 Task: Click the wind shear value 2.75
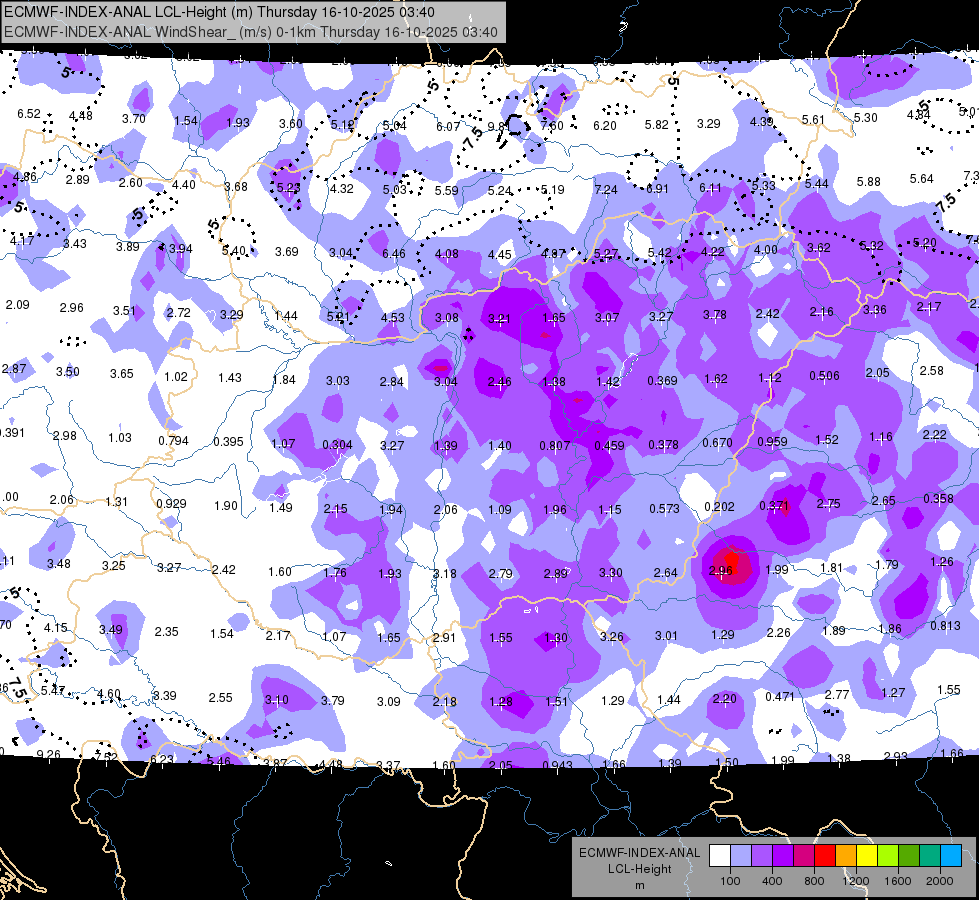click(829, 503)
